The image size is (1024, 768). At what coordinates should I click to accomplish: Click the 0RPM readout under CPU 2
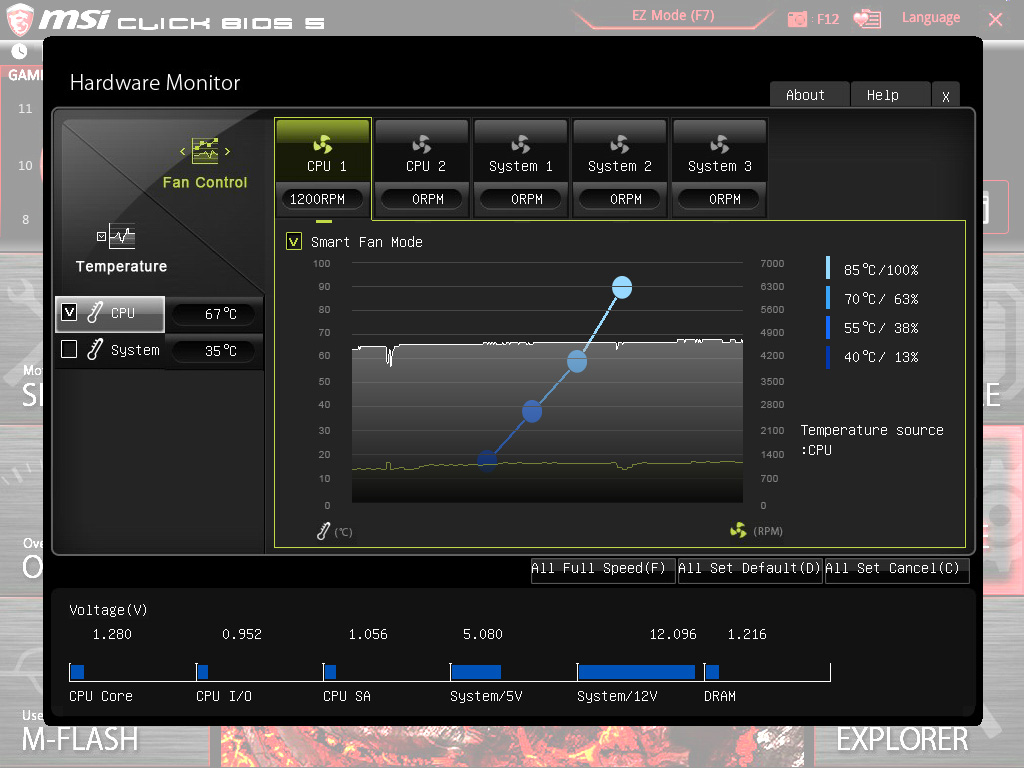tap(422, 199)
